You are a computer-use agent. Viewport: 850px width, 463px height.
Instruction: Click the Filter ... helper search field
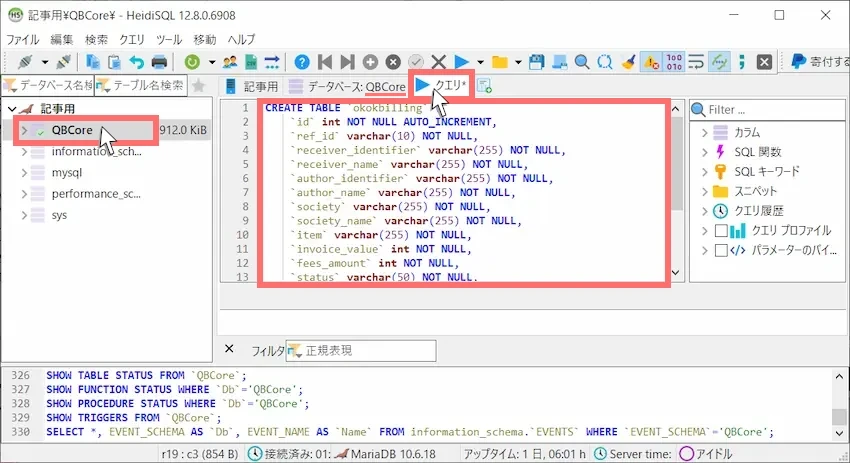[x=767, y=110]
